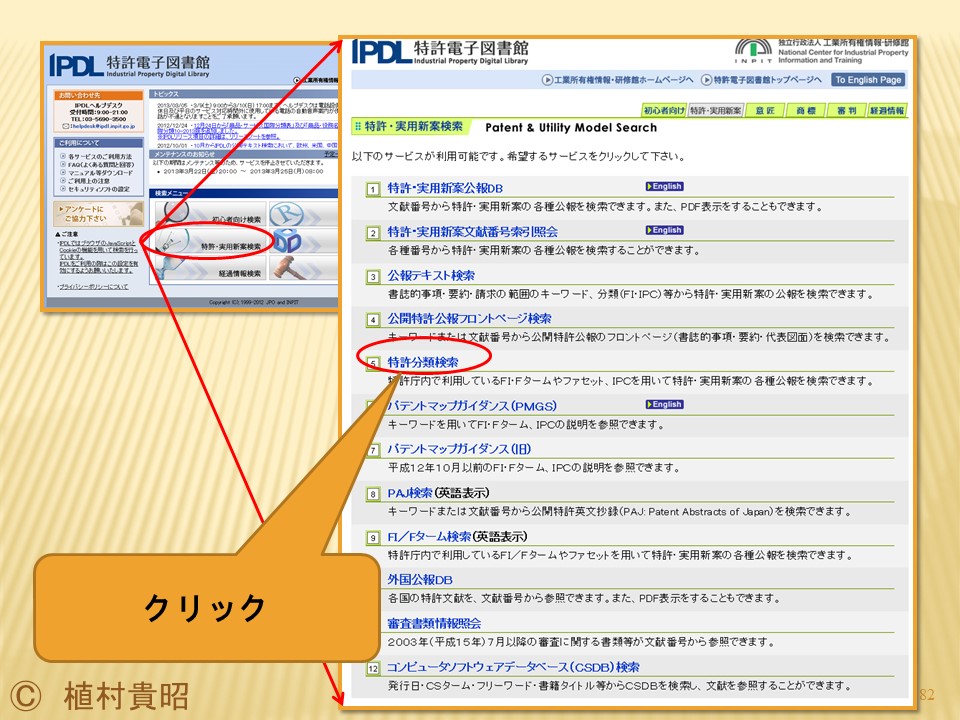Click the 検索メニュー section header
960x720 pixels.
click(244, 193)
